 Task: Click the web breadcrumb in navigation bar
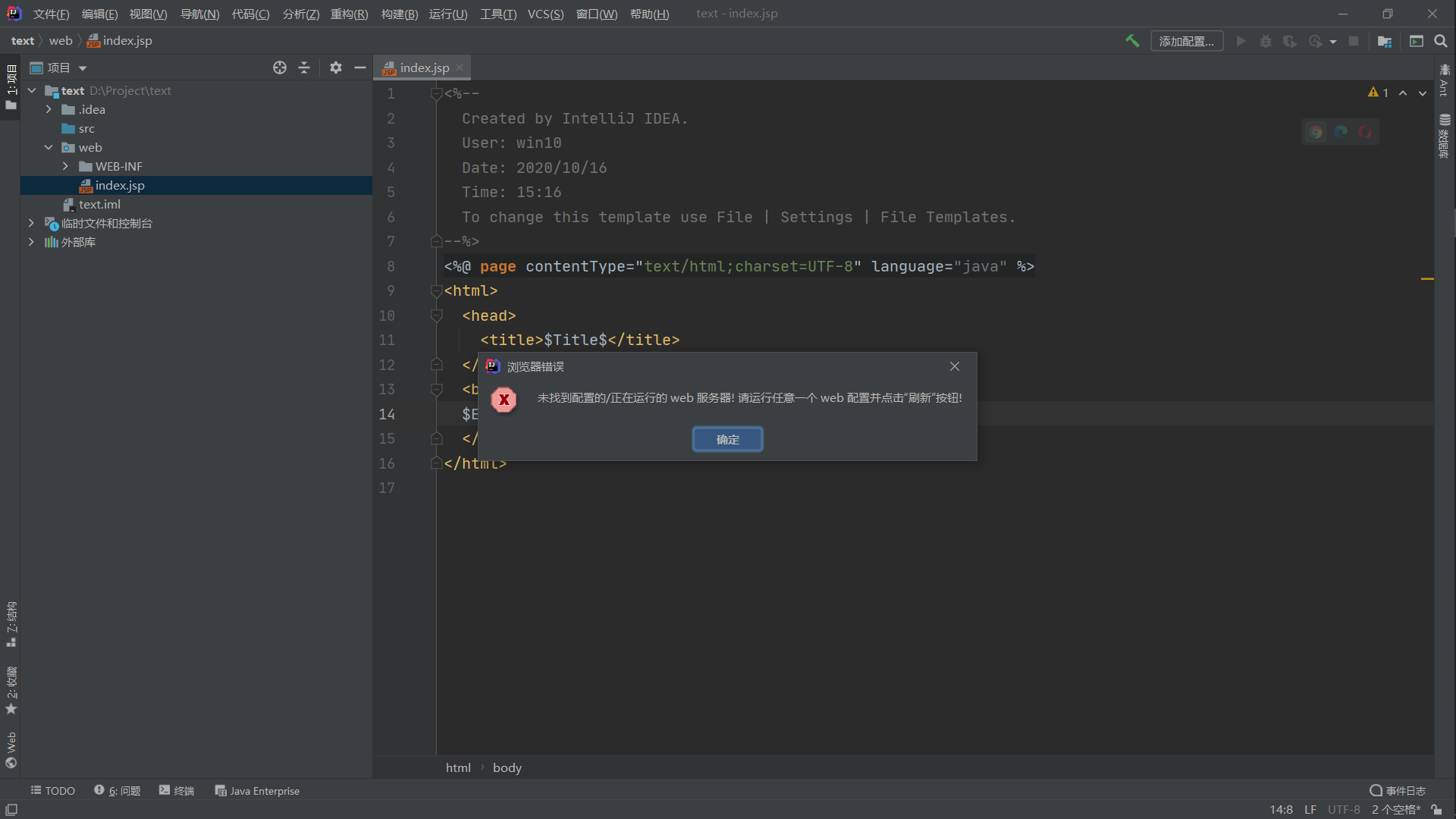point(61,40)
